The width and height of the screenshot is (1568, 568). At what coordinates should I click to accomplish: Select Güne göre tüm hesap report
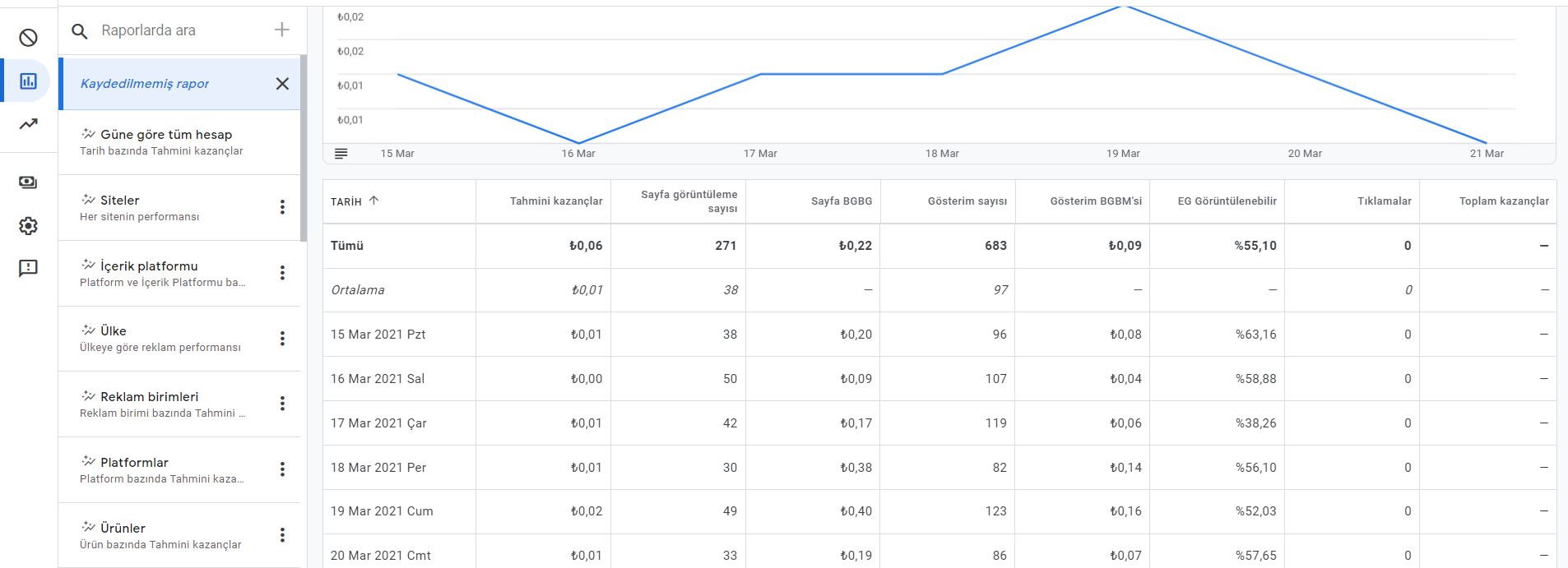[x=179, y=142]
